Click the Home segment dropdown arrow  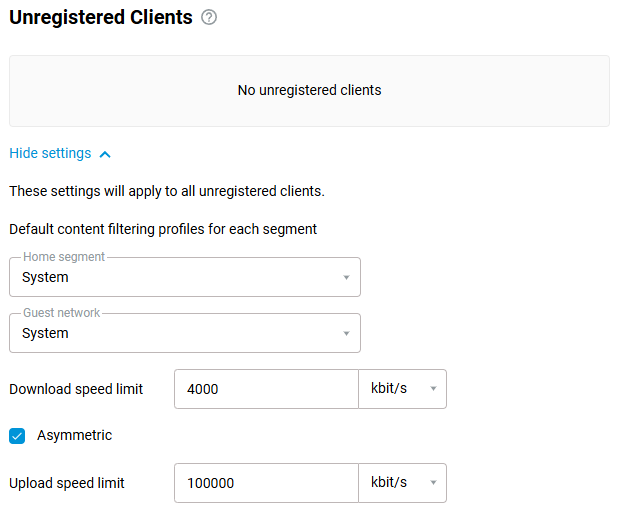point(346,277)
